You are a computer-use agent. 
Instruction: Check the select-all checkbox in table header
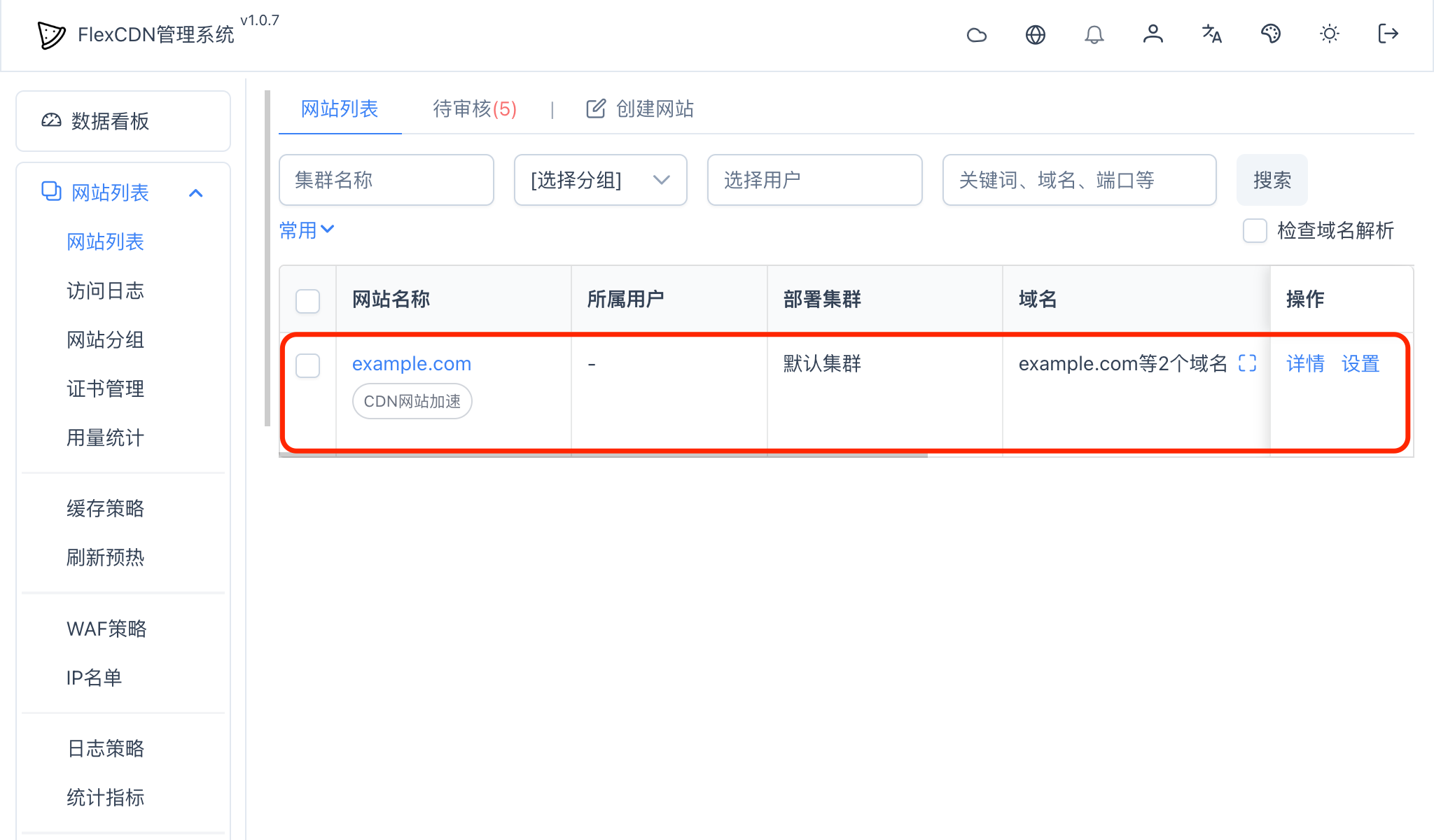[307, 300]
